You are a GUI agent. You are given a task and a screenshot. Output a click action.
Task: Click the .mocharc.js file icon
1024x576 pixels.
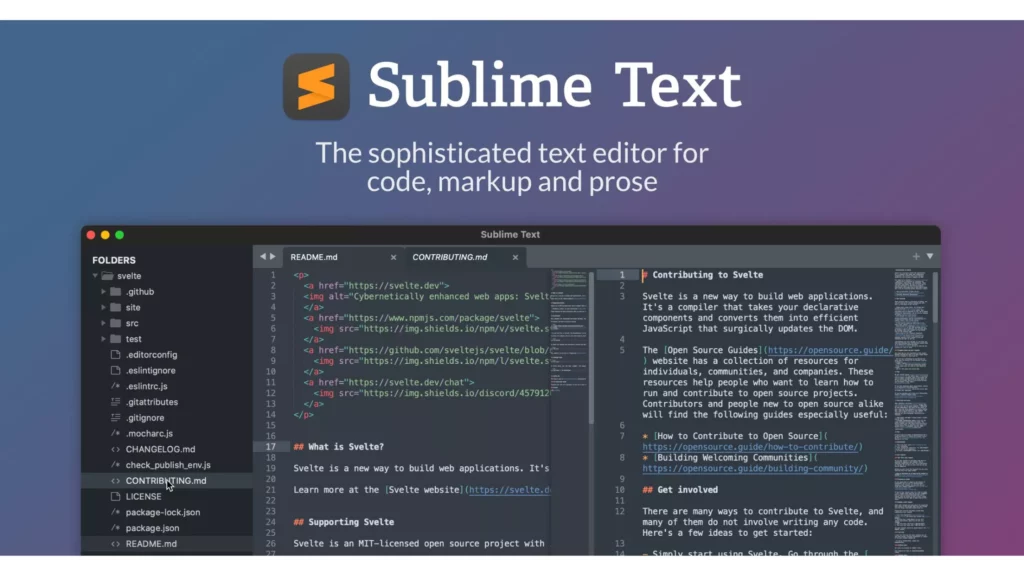coord(116,433)
